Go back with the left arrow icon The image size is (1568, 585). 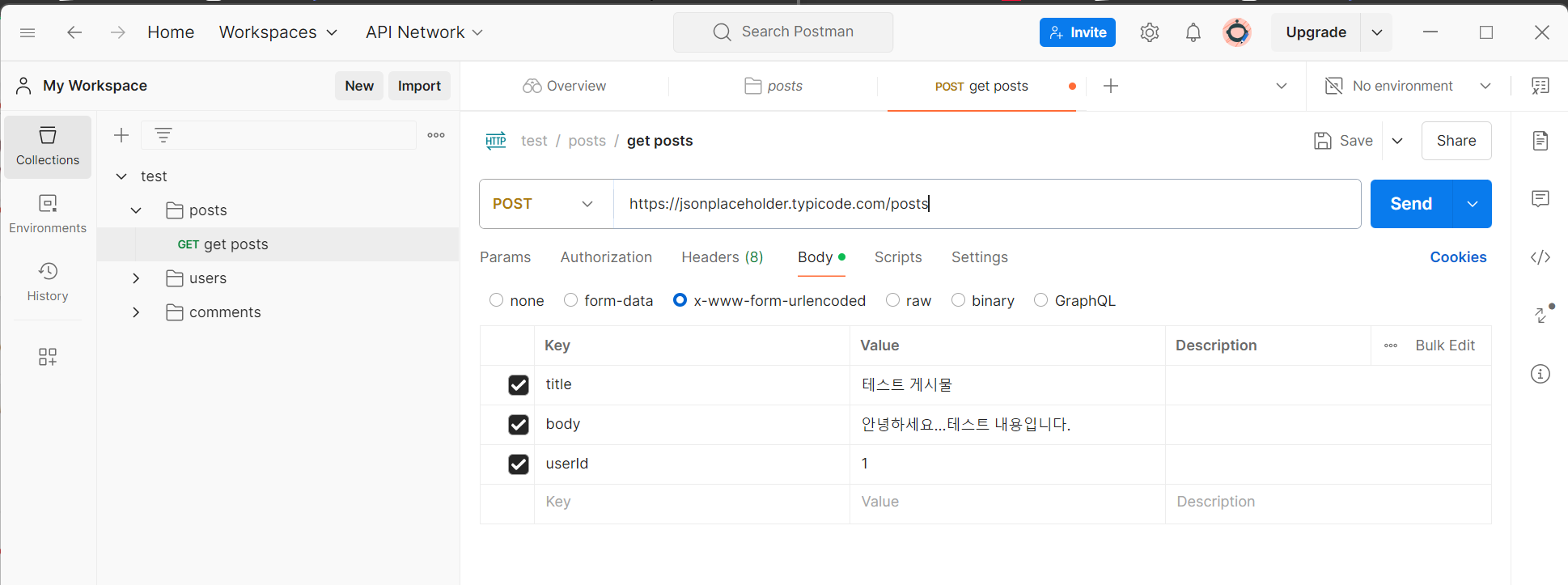(x=74, y=32)
